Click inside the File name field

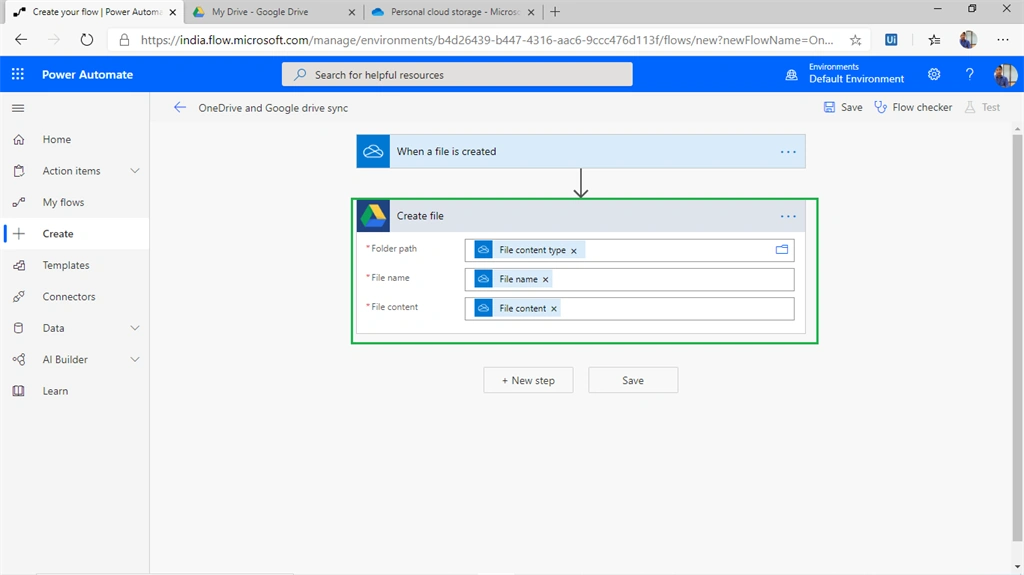630,279
